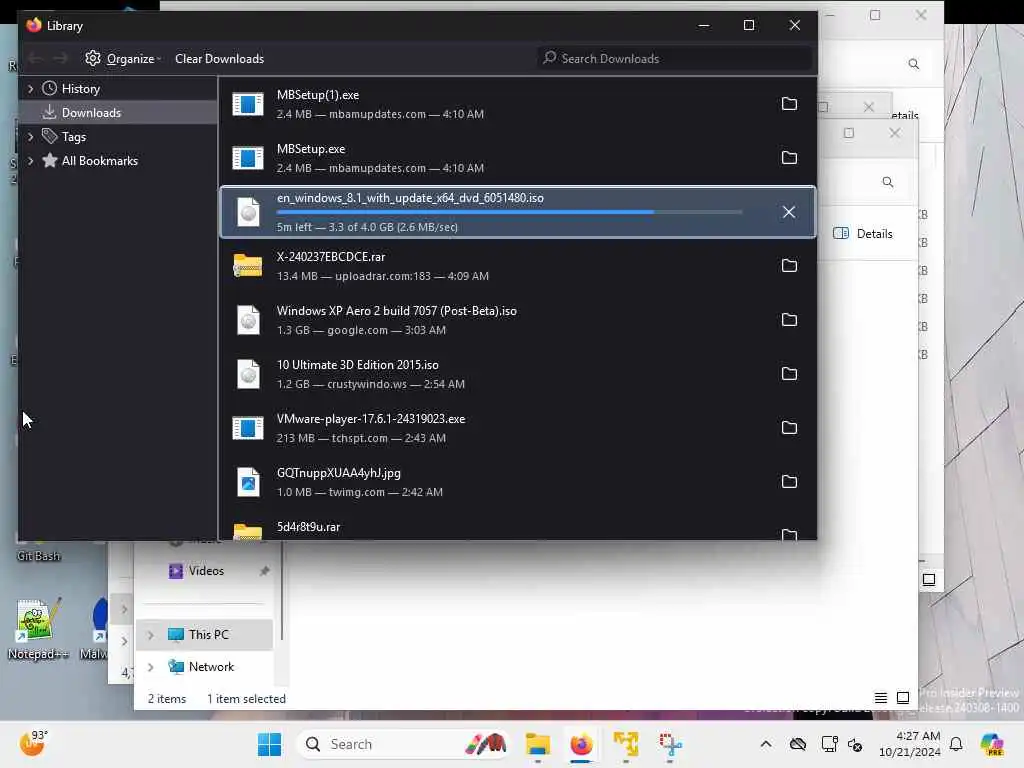
Task: Open containing folder for MBSetup(1).exe
Action: coord(789,104)
